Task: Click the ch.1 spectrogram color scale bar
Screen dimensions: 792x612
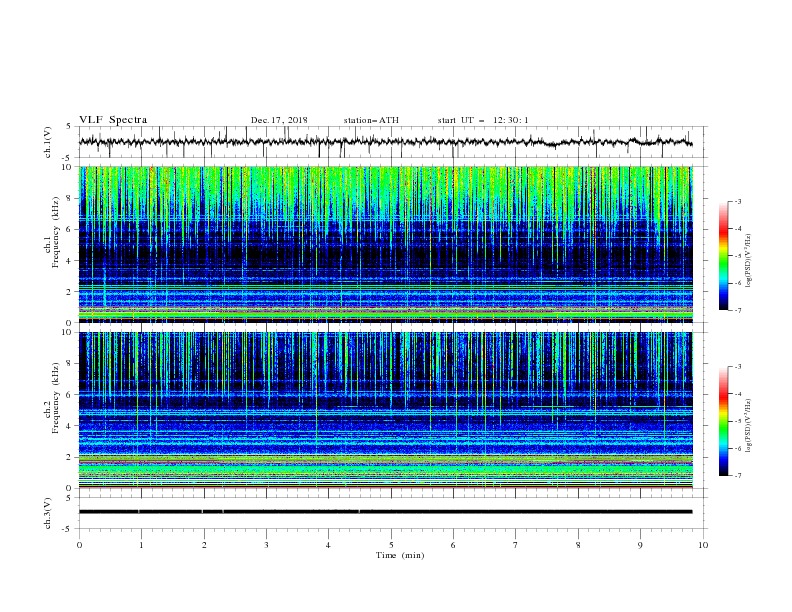Action: pyautogui.click(x=723, y=256)
